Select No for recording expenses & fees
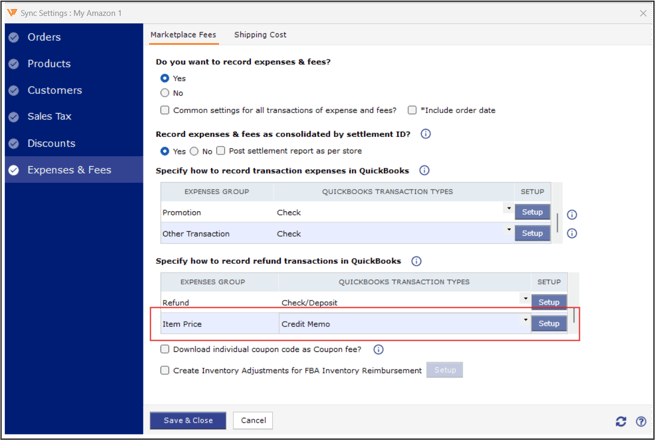655x440 pixels. [165, 93]
